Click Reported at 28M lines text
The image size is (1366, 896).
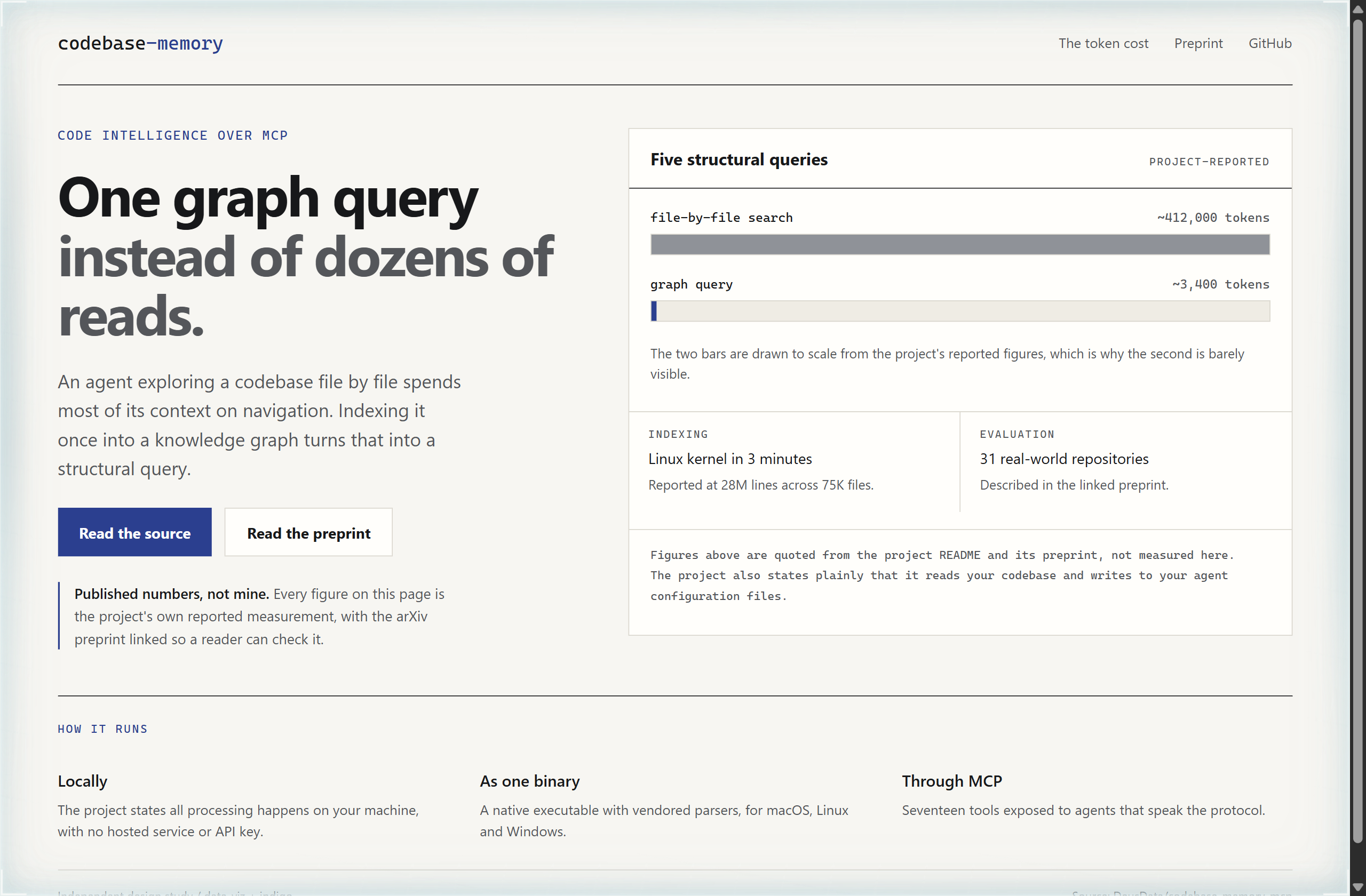coord(760,485)
